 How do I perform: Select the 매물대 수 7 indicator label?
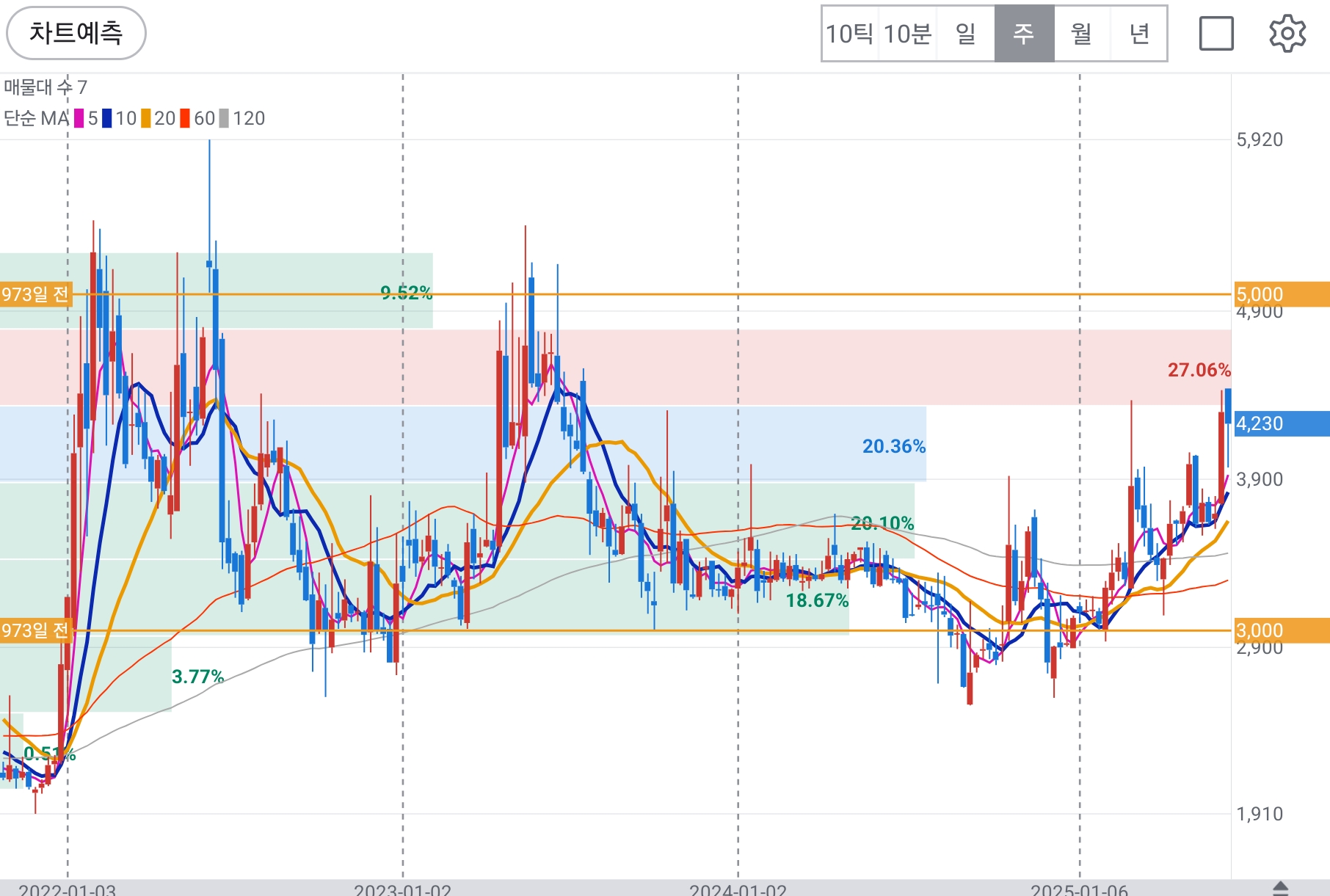tap(46, 87)
